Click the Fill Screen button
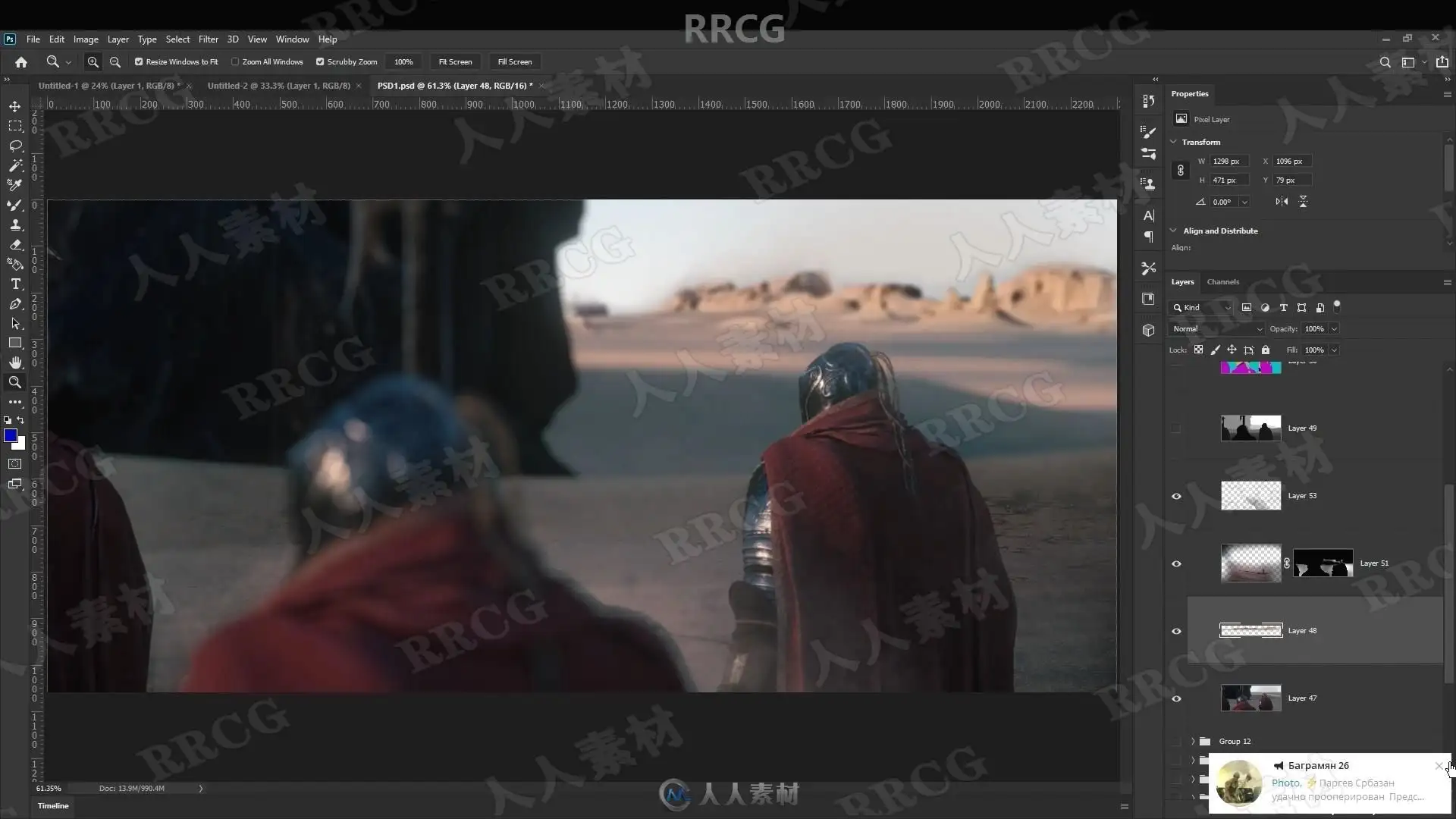1456x819 pixels. click(x=514, y=62)
